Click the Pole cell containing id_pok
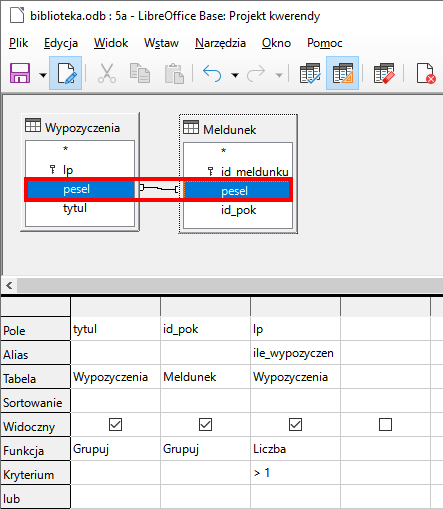The image size is (443, 509). 205,329
